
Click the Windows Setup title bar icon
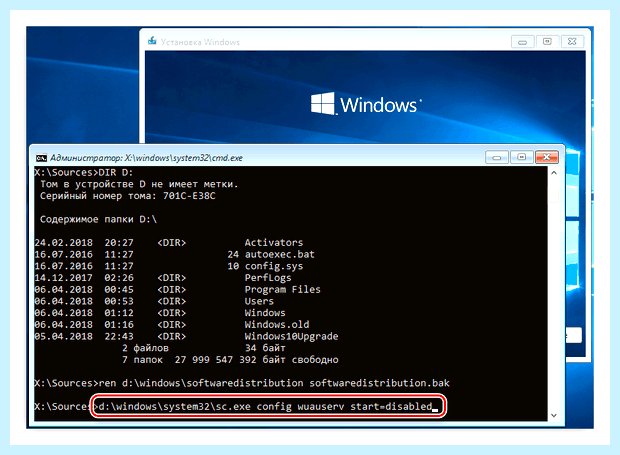152,41
